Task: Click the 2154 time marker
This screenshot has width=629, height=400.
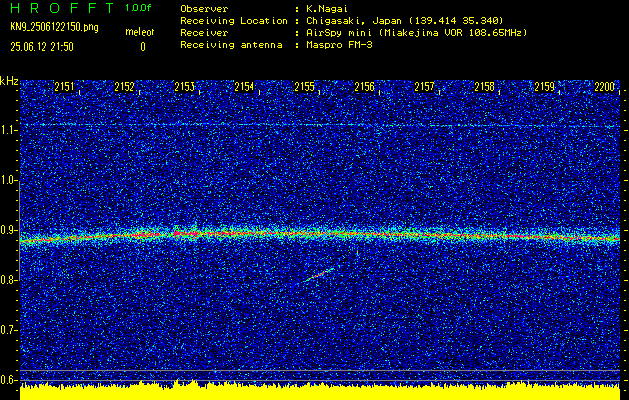Action: 244,87
